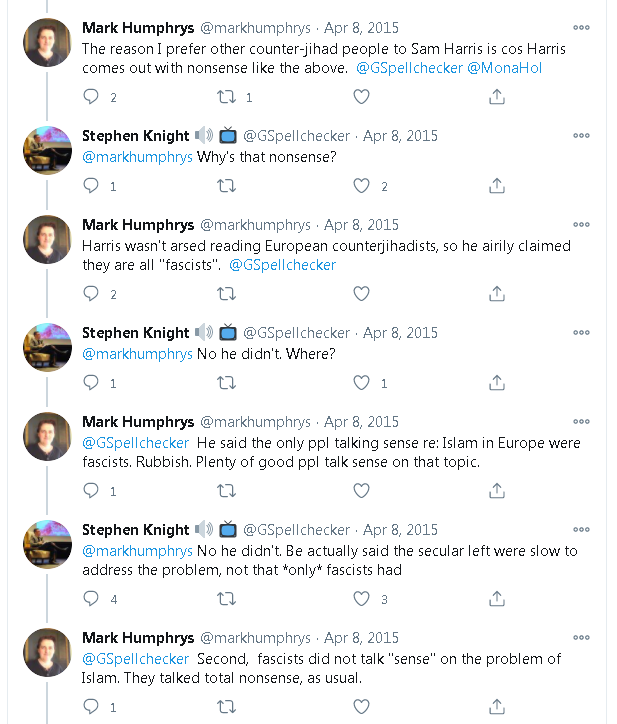Open more options menu on first tweet

[581, 27]
